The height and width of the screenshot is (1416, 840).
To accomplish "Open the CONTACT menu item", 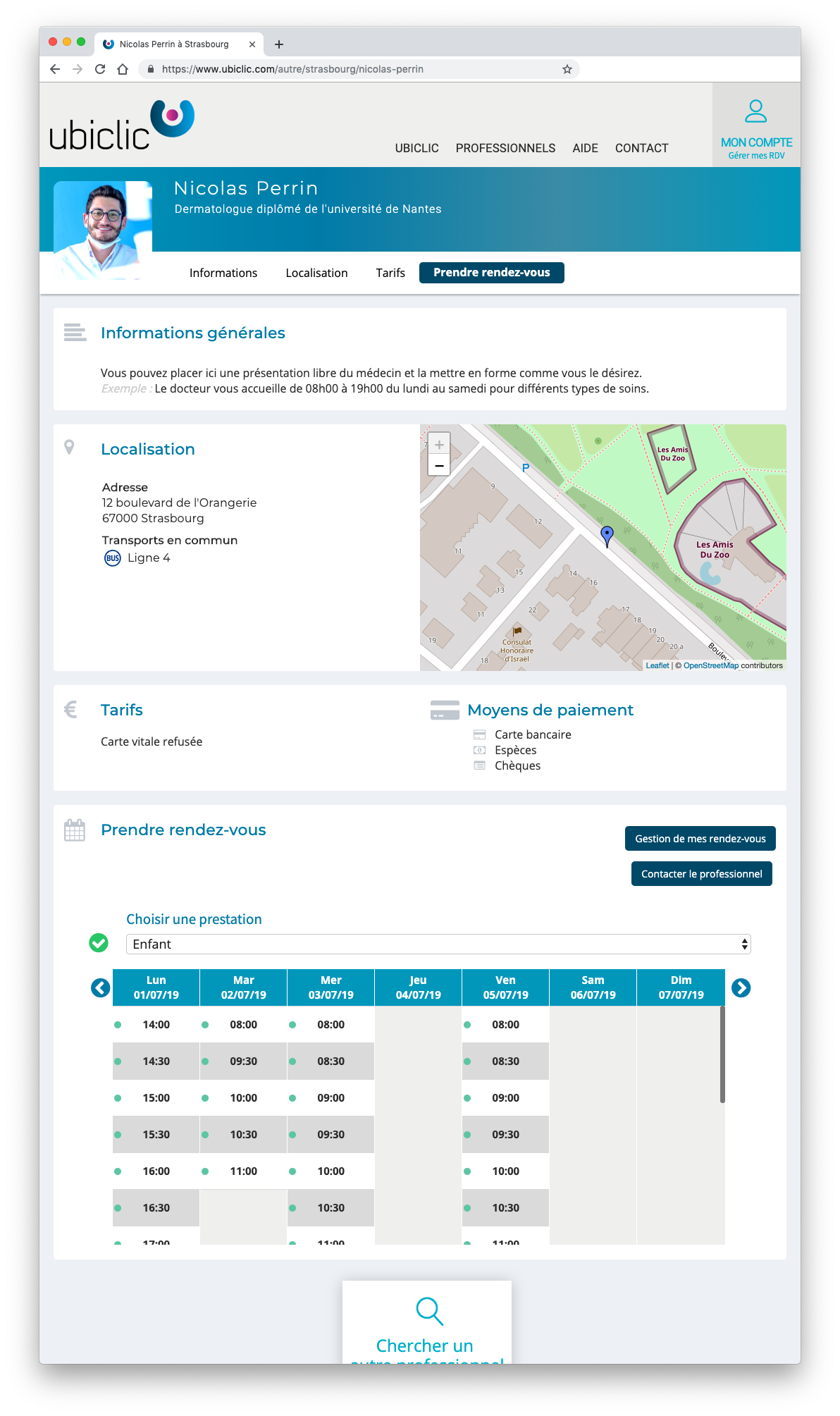I will tap(642, 148).
